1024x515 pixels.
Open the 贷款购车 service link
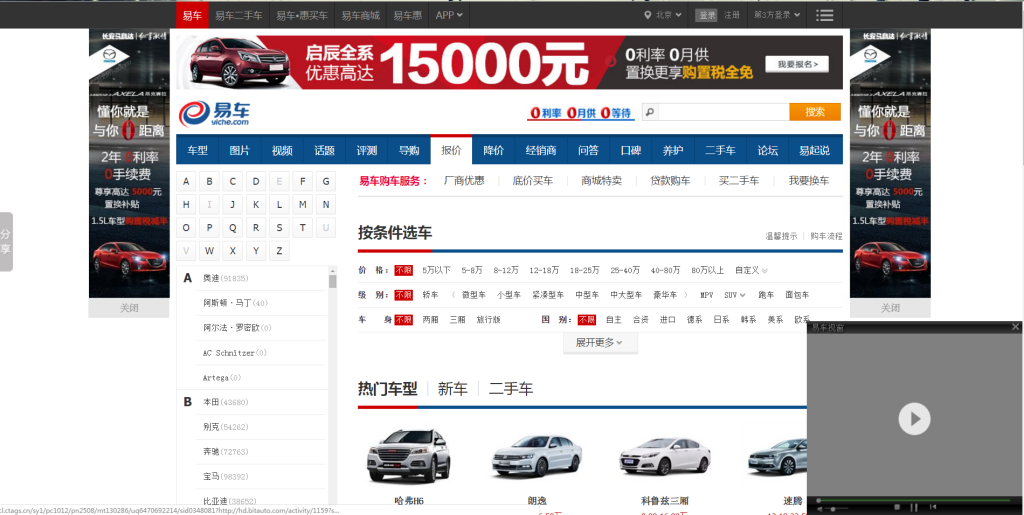pyautogui.click(x=670, y=181)
